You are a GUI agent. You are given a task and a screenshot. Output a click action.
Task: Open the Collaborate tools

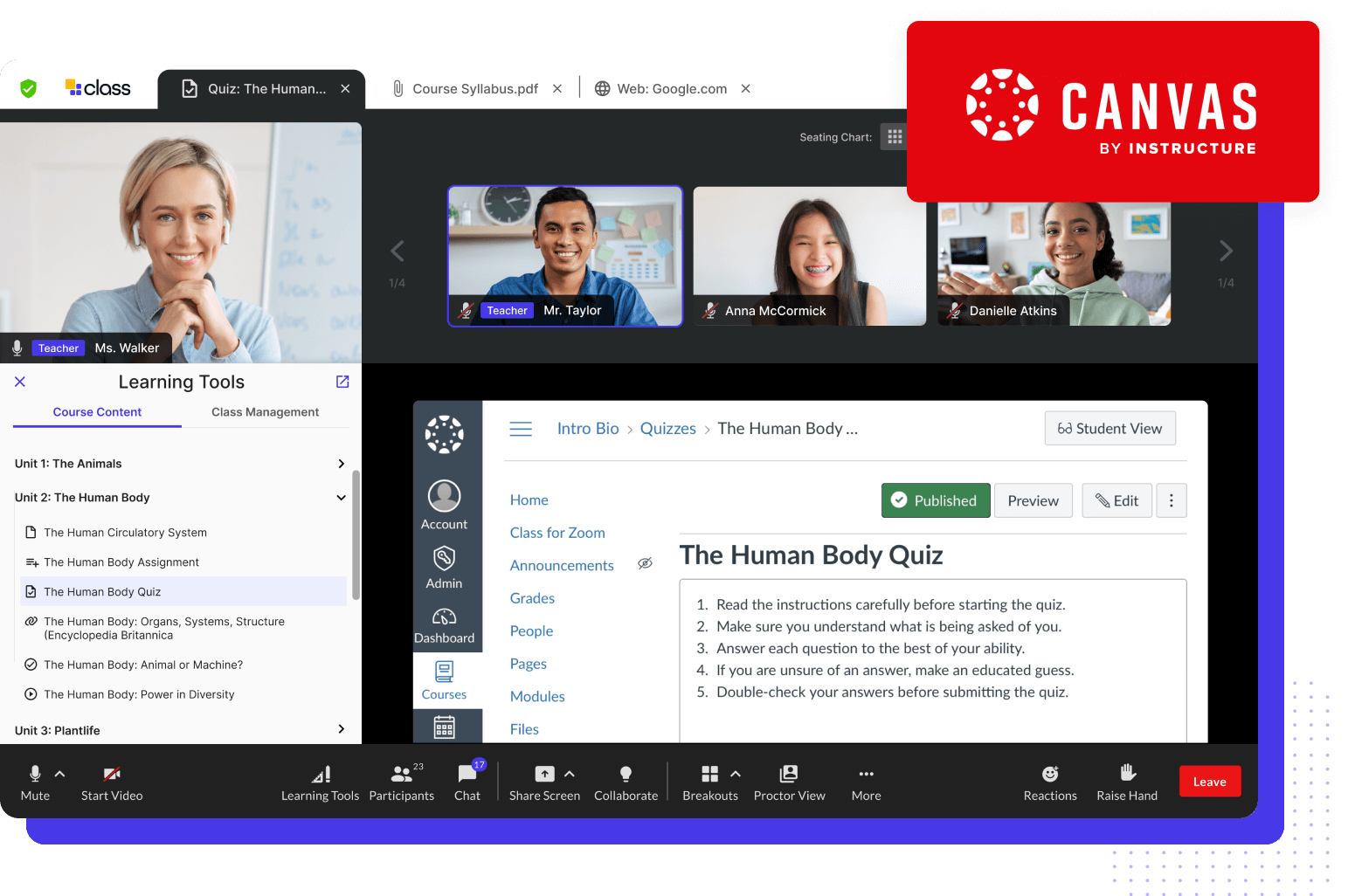tap(626, 782)
